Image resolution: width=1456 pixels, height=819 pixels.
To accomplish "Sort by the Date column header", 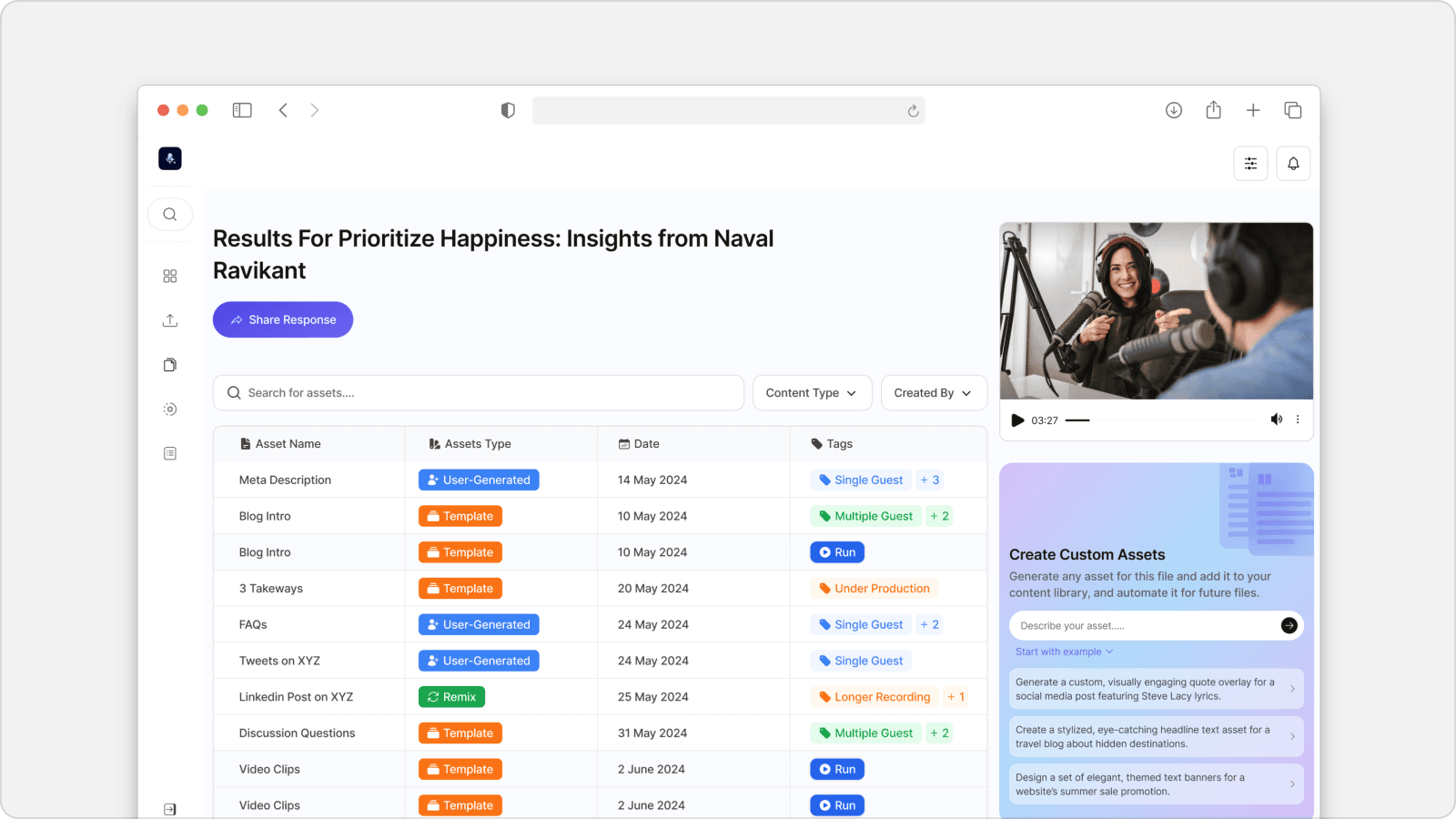I will point(639,444).
